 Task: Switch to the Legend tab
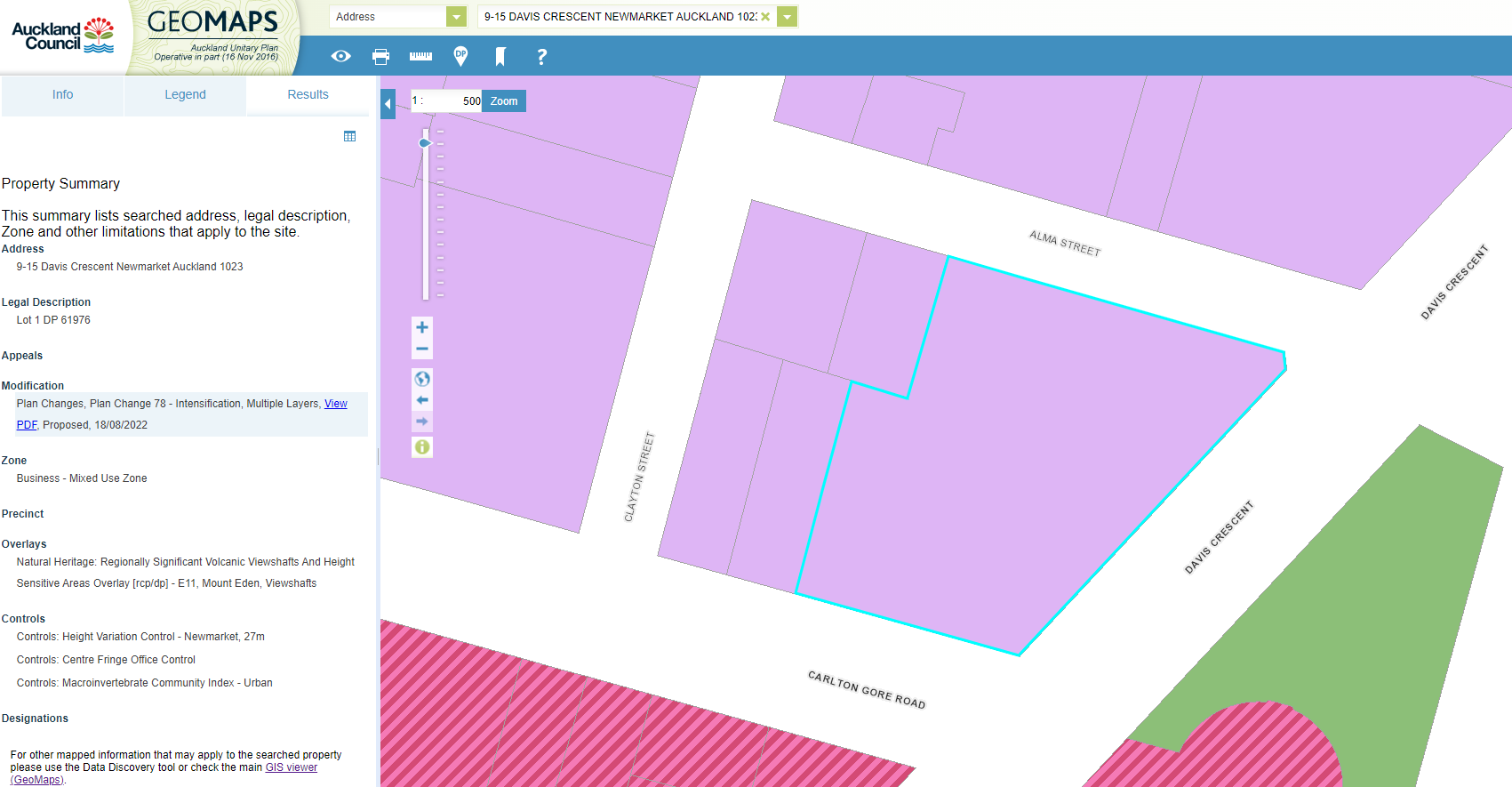click(x=185, y=94)
